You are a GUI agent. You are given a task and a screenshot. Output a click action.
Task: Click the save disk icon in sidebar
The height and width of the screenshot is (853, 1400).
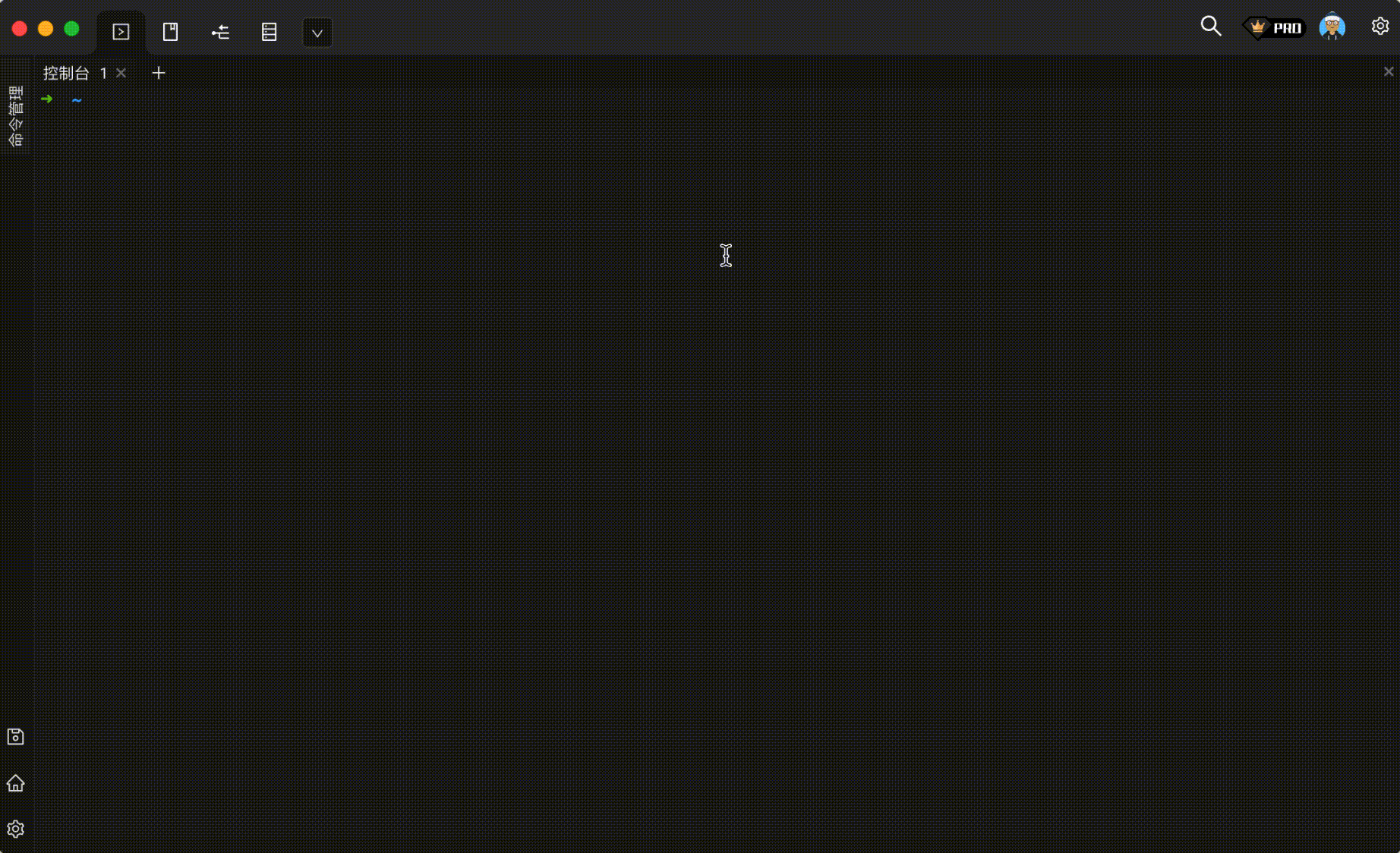(15, 736)
